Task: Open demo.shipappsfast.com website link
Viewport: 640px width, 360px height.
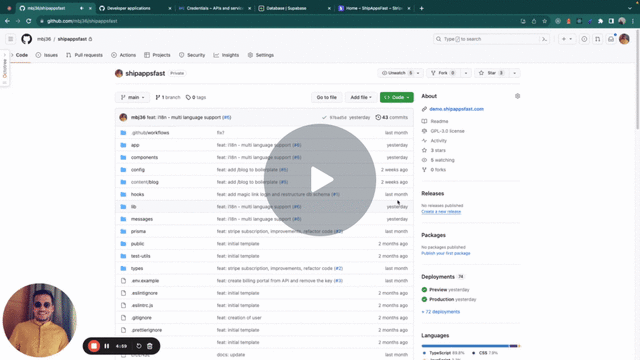Action: tap(456, 109)
